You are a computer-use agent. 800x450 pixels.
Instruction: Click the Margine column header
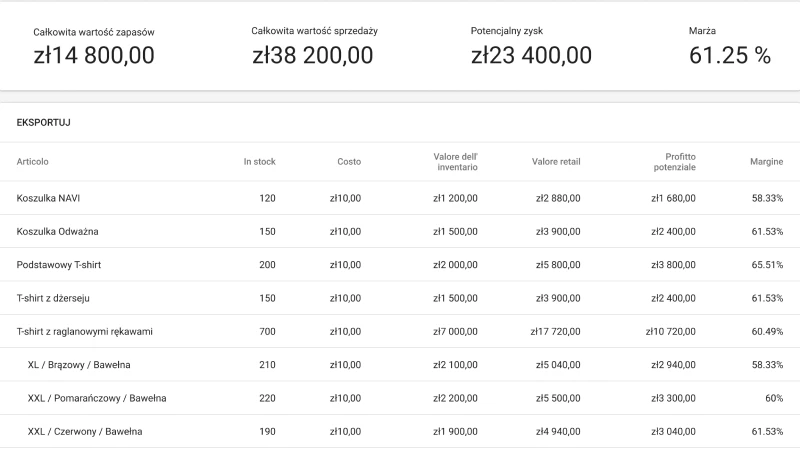(766, 162)
